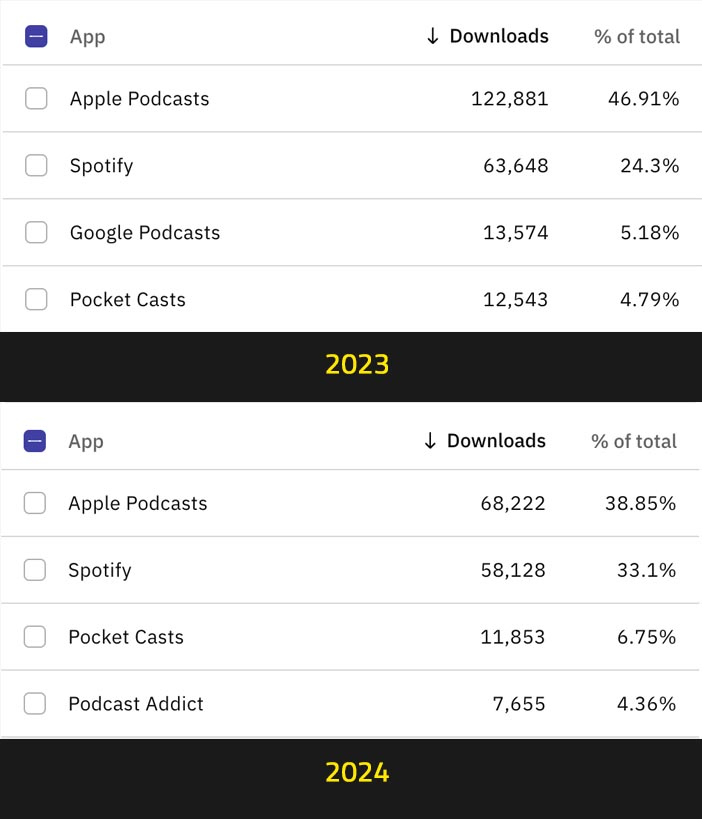
Task: Select the Apple Podcasts checkbox with 68,222 downloads
Action: pyautogui.click(x=34, y=503)
